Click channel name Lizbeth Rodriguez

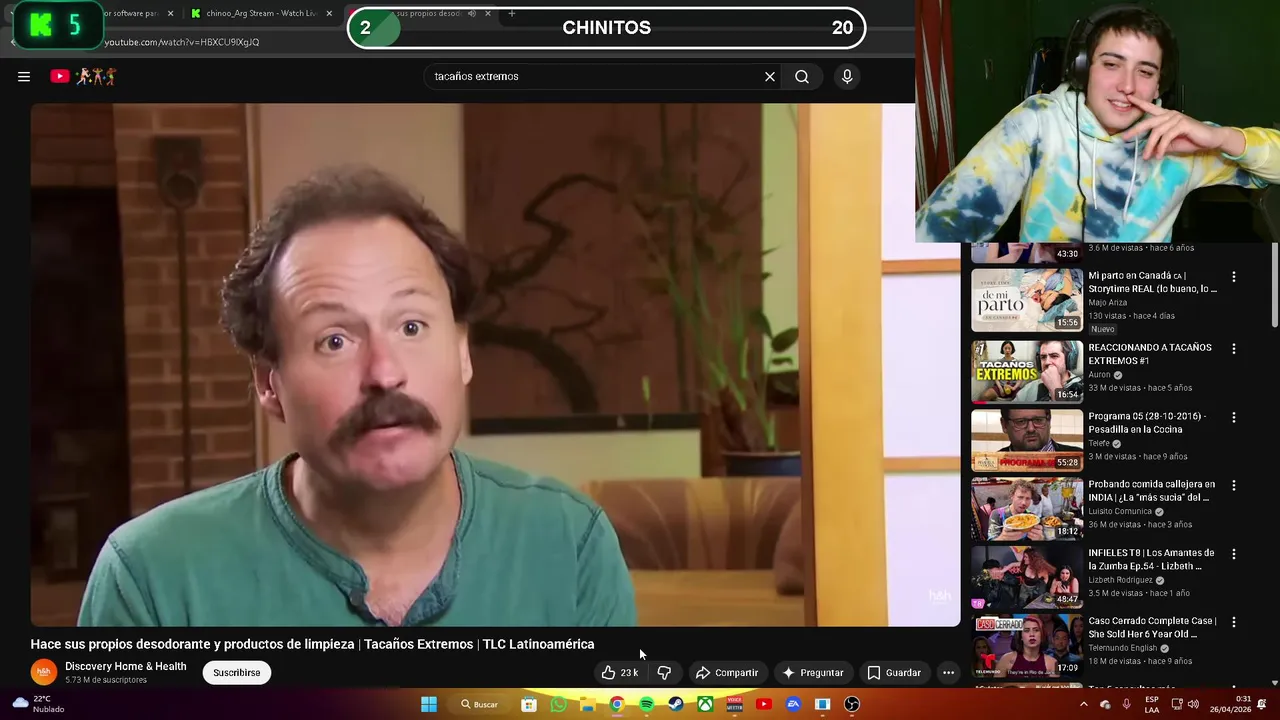pos(1121,580)
